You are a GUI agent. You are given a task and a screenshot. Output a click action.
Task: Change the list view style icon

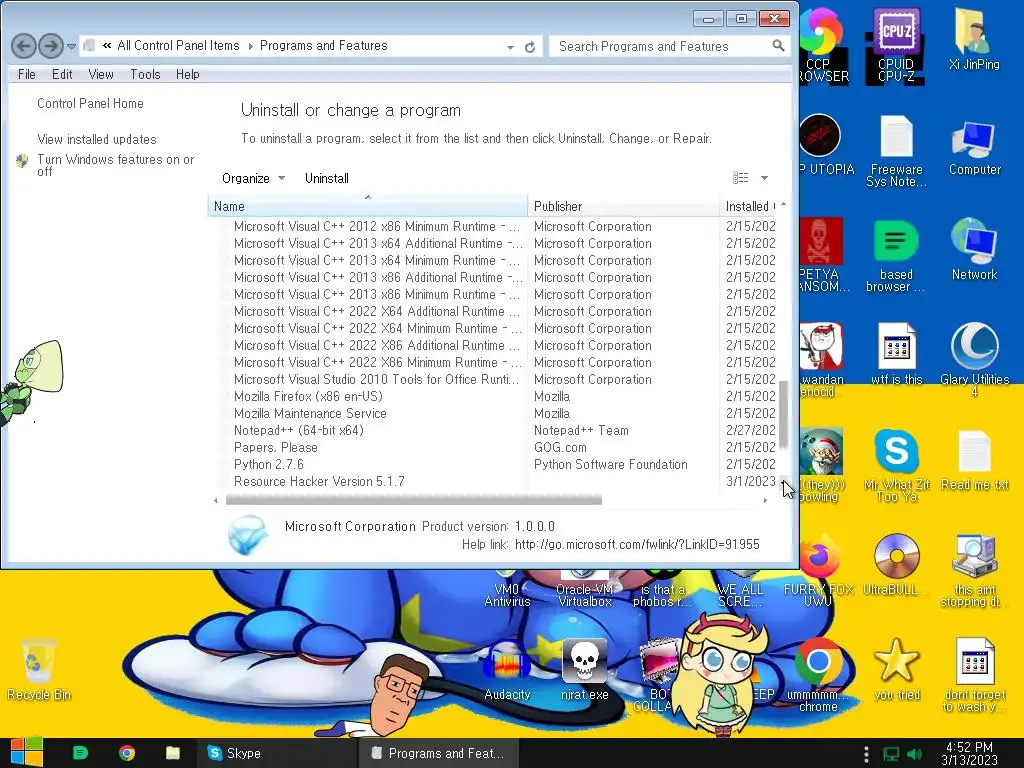(741, 178)
